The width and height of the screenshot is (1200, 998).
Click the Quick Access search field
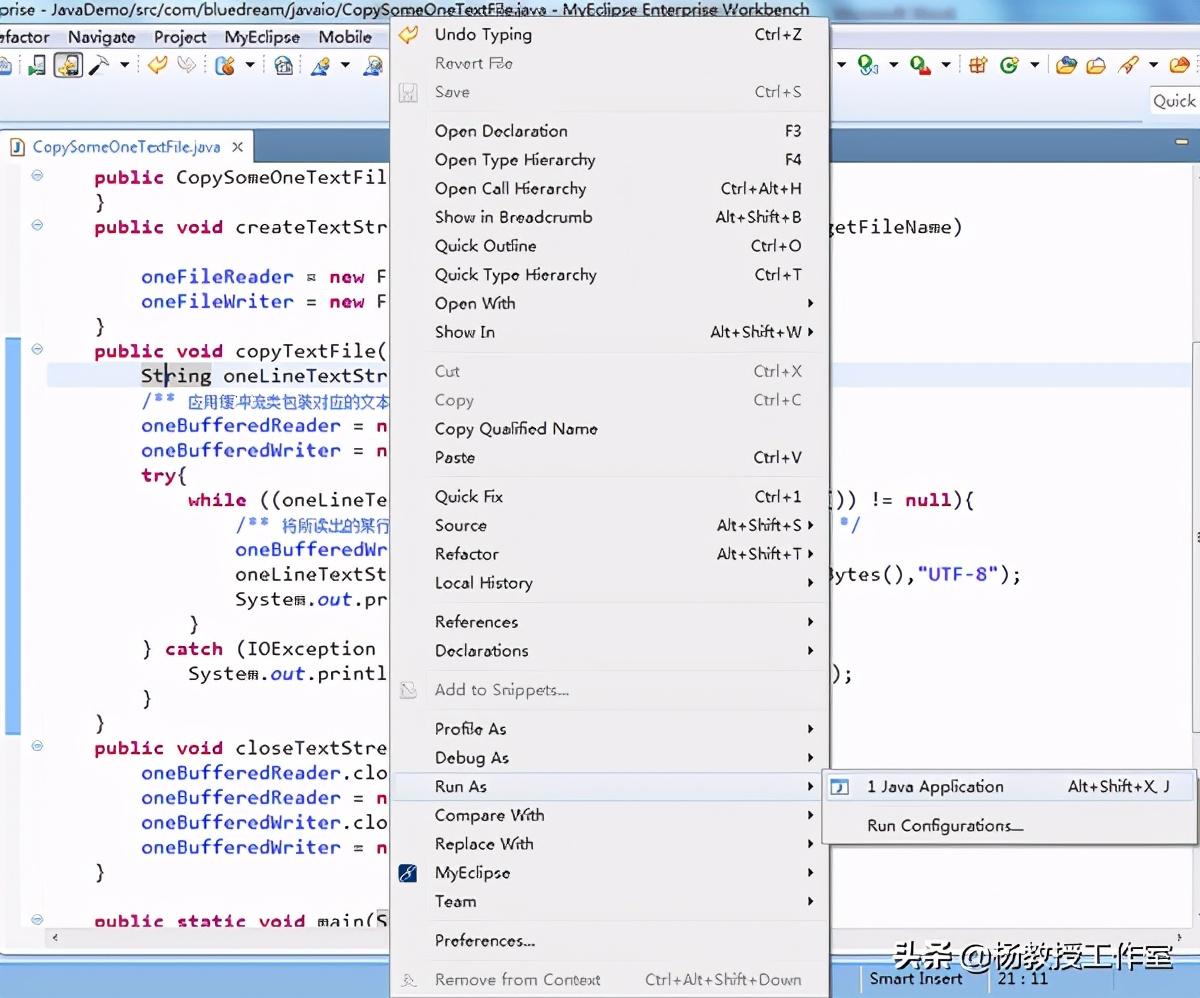1174,101
